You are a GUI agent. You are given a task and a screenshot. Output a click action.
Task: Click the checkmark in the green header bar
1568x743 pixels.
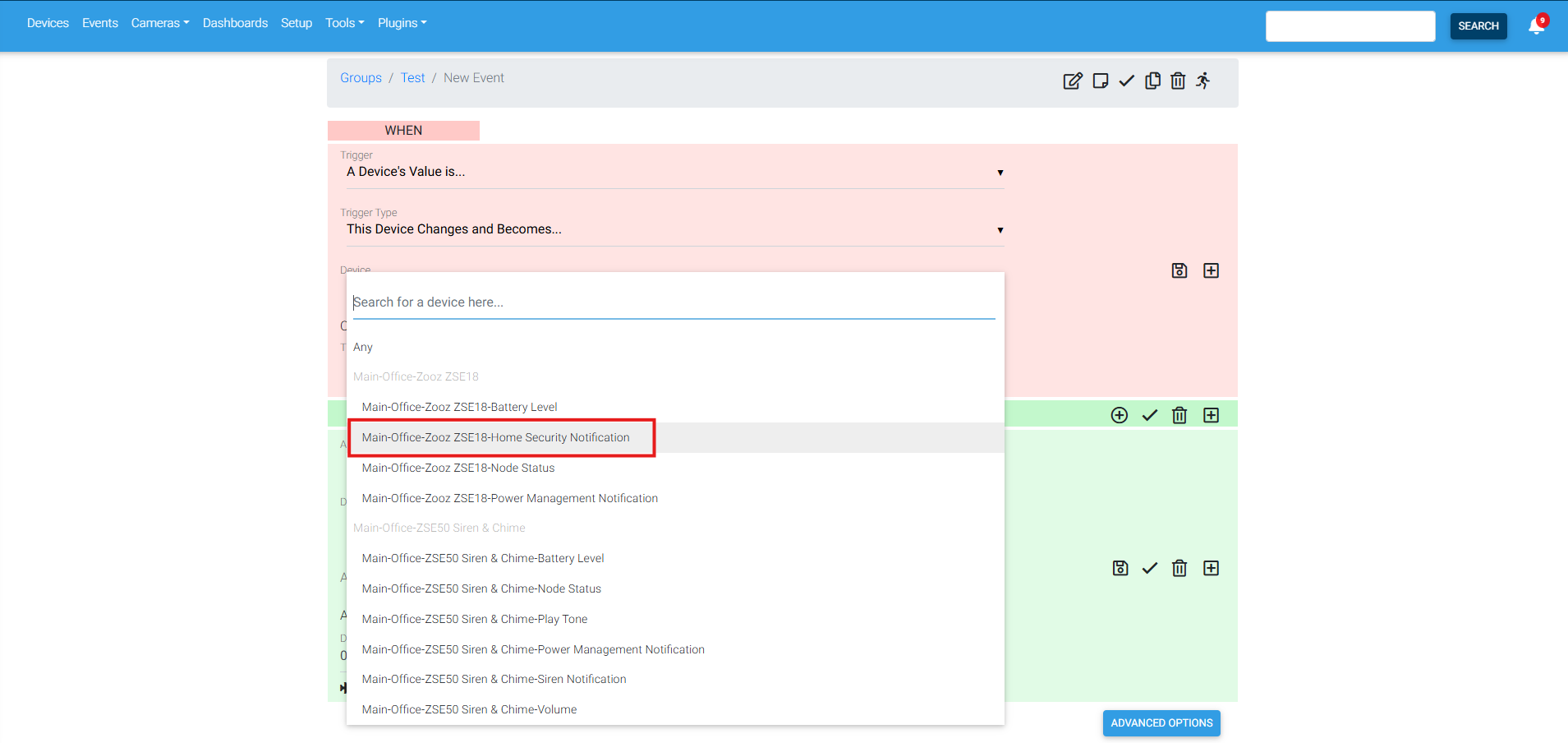(x=1150, y=415)
